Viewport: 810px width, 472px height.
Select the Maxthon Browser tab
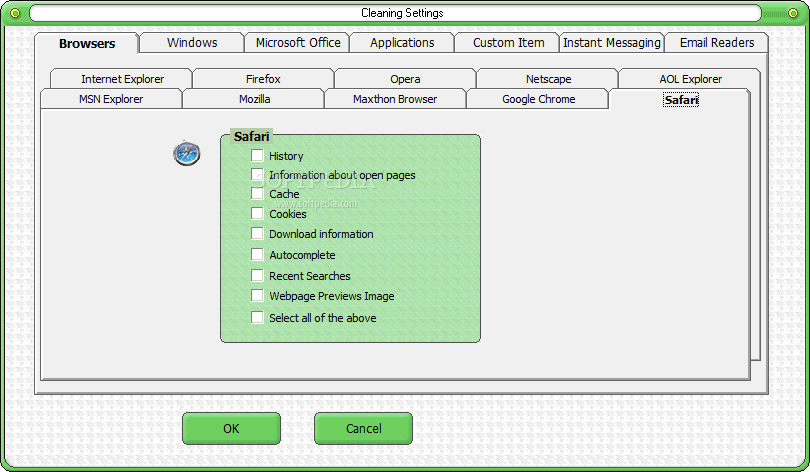click(395, 99)
